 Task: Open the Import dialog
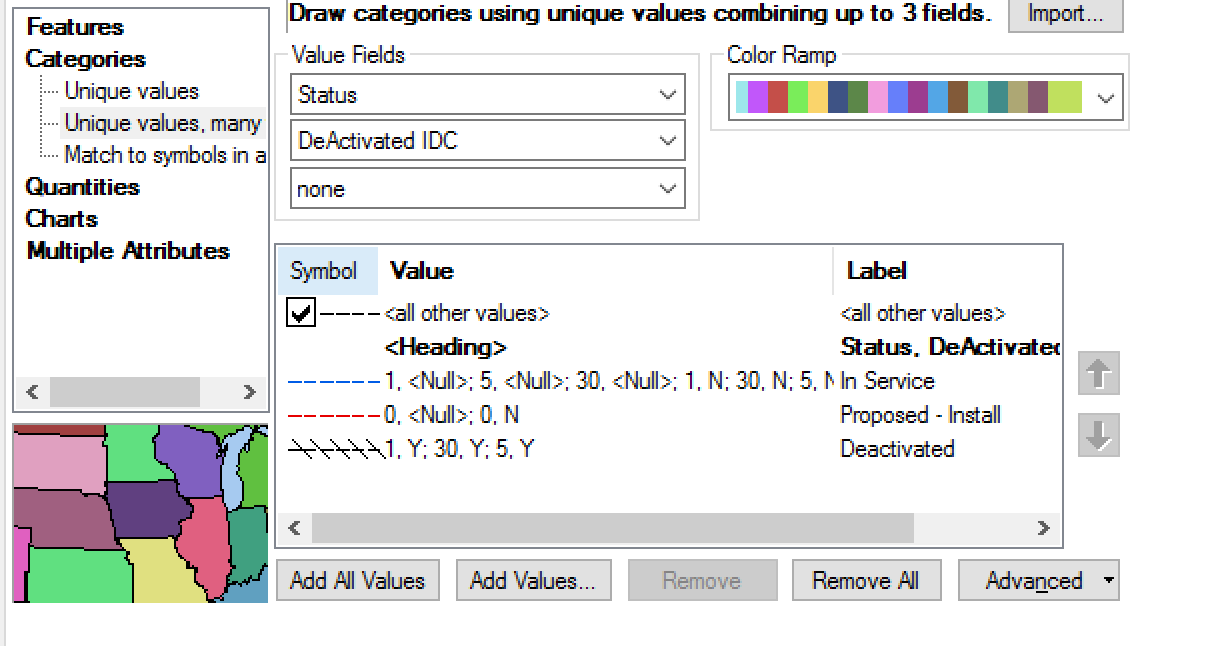(1065, 15)
